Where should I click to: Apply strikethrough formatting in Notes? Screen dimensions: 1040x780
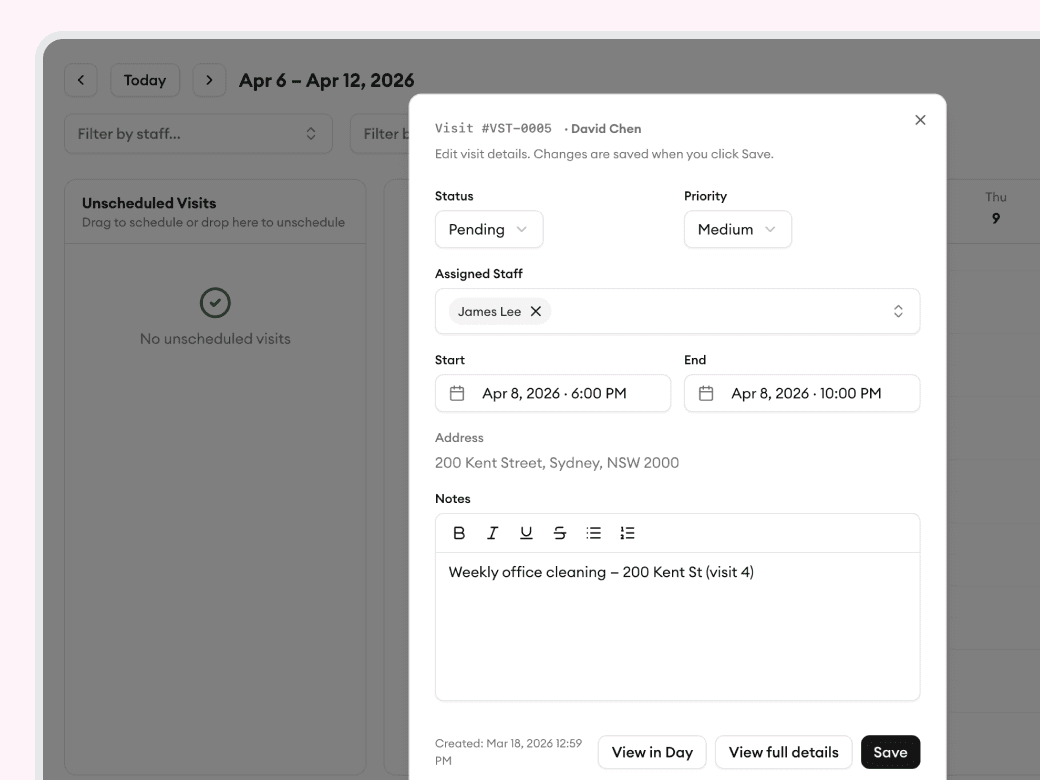(x=559, y=533)
